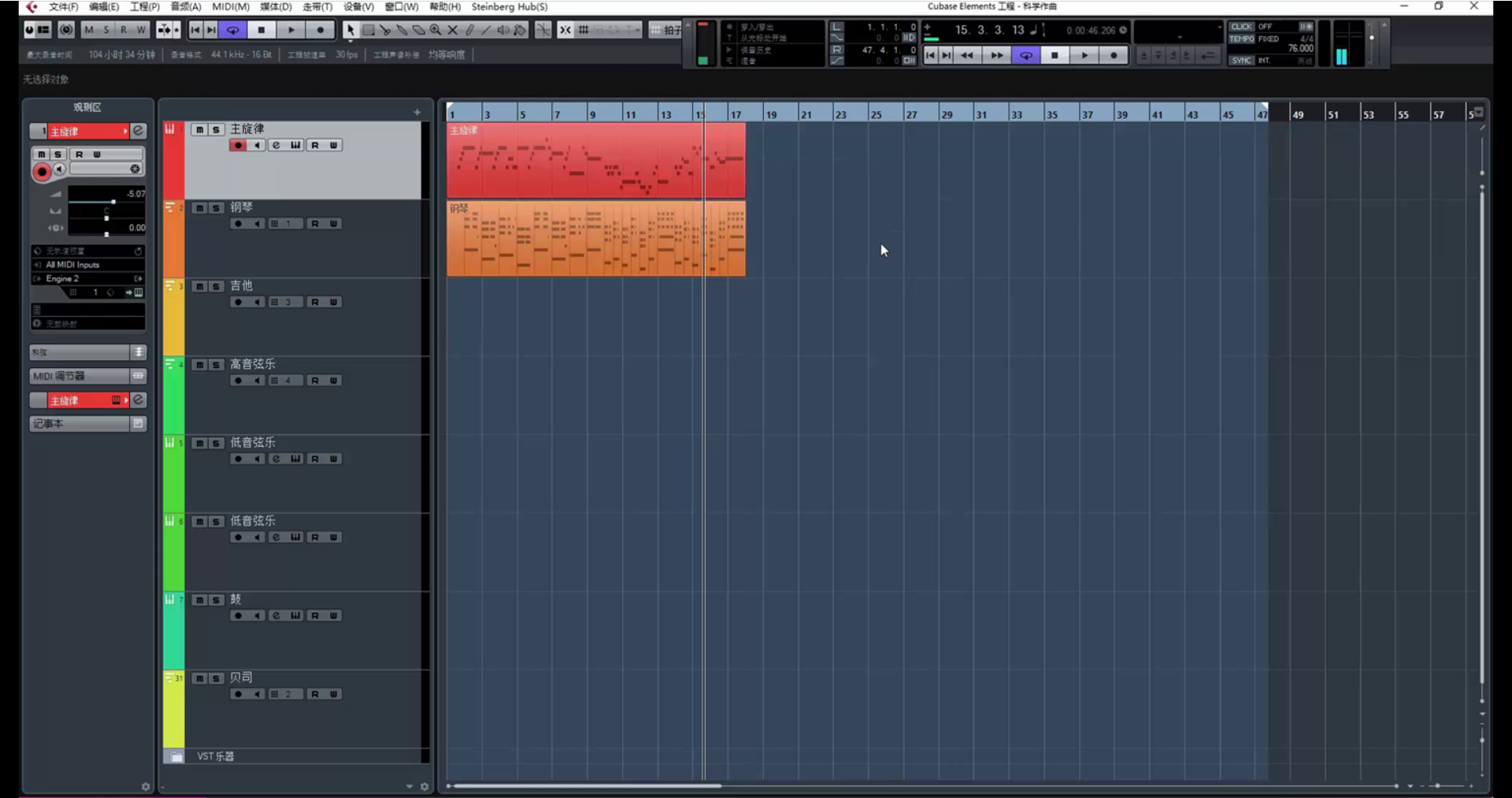This screenshot has width=1512, height=798.
Task: Open edit instrument for 主旋律 track
Action: 295,145
